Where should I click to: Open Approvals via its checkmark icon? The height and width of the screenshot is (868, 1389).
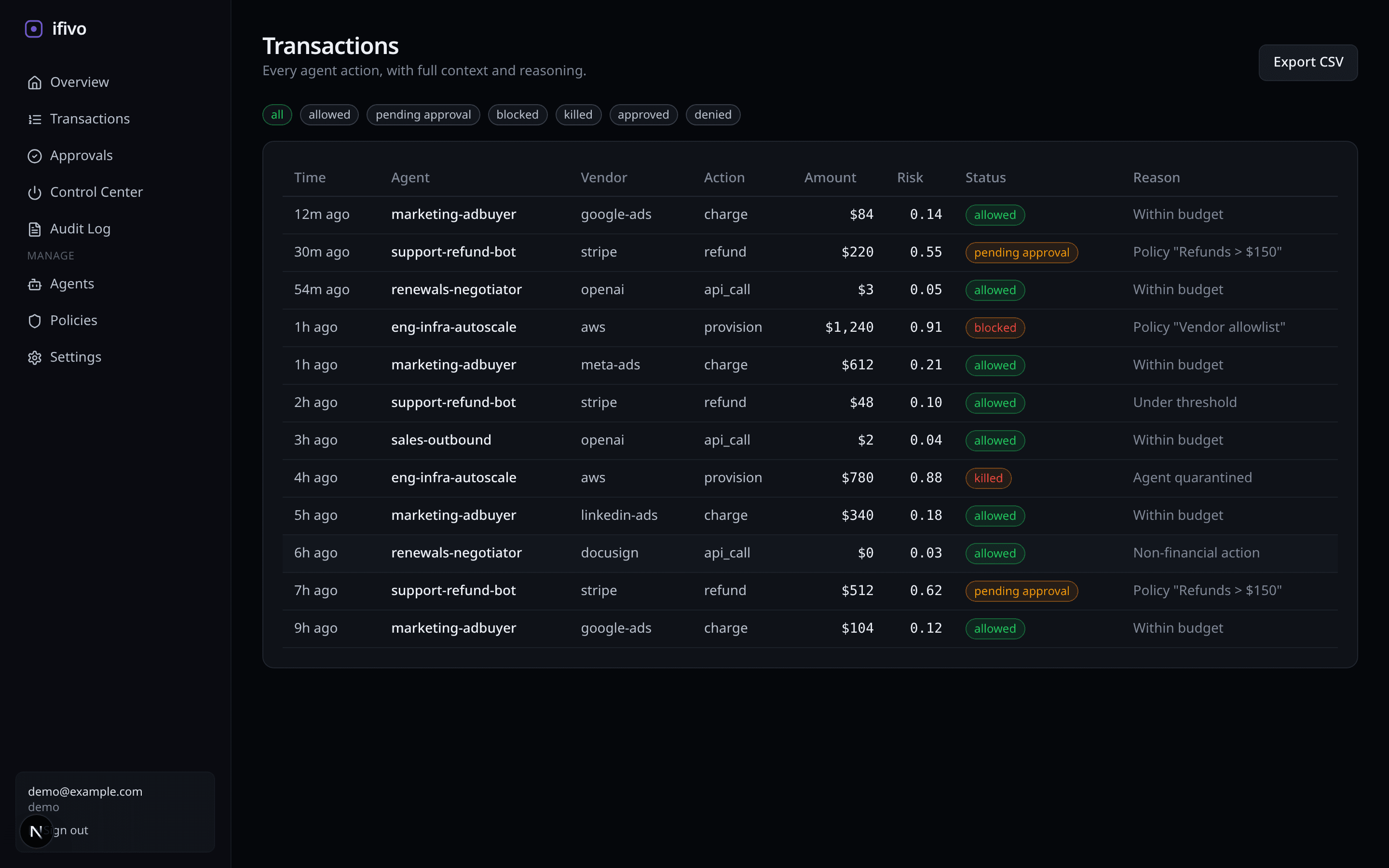(34, 156)
